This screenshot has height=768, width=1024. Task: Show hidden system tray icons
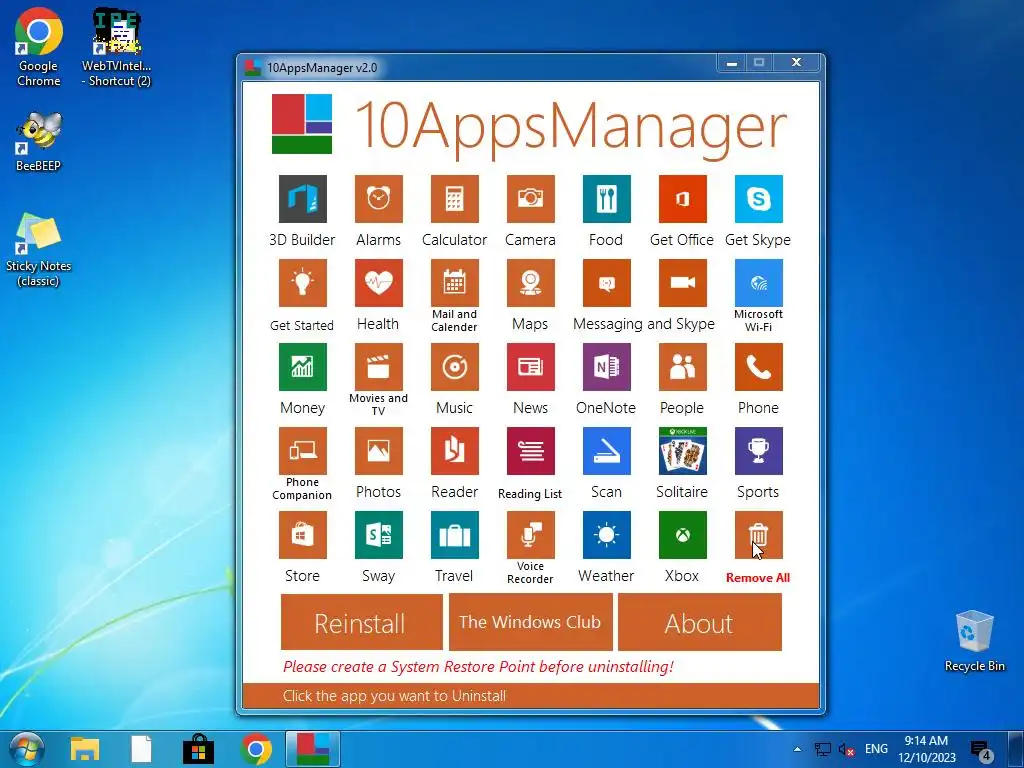pos(797,749)
